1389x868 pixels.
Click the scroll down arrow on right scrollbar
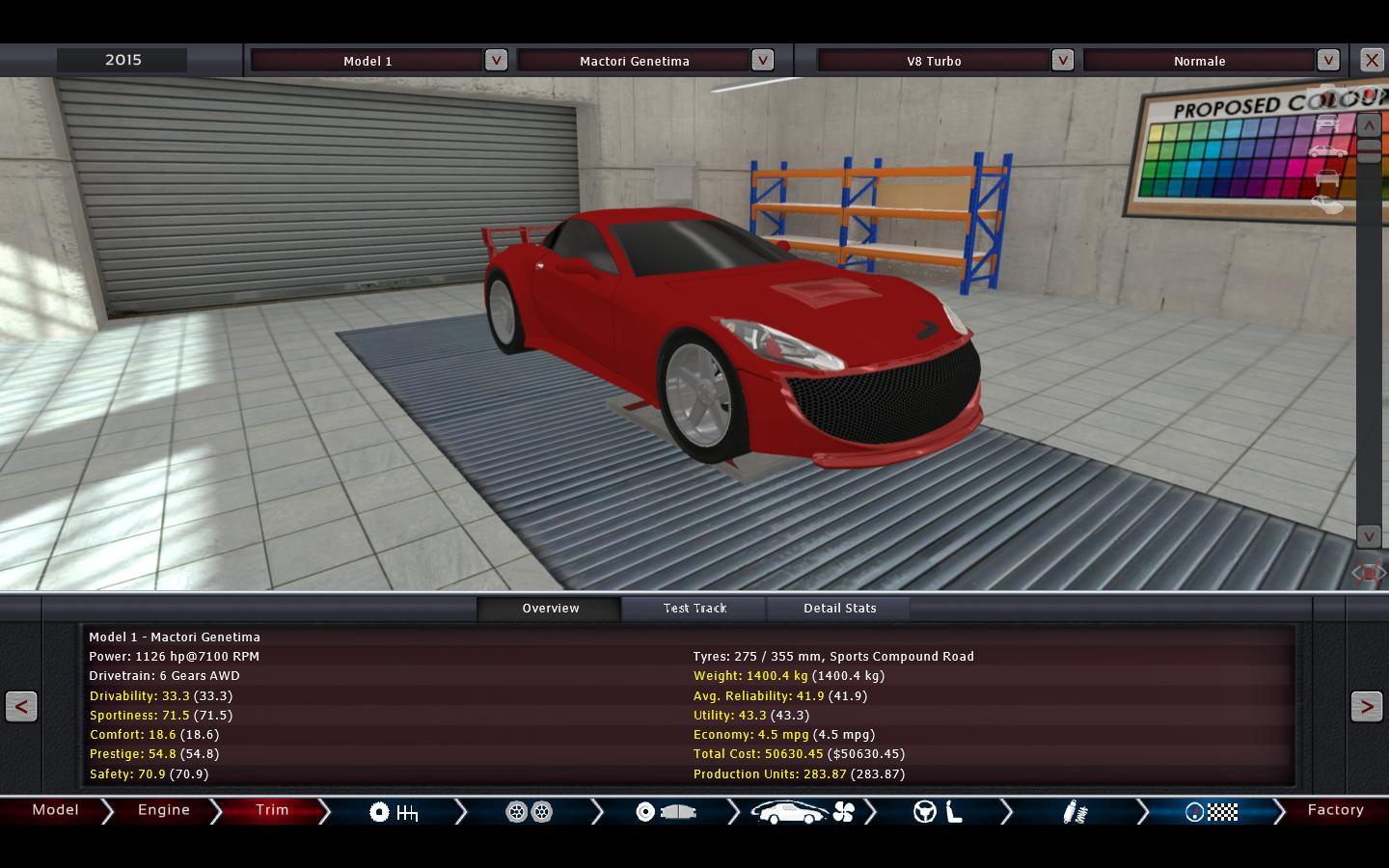[x=1368, y=535]
